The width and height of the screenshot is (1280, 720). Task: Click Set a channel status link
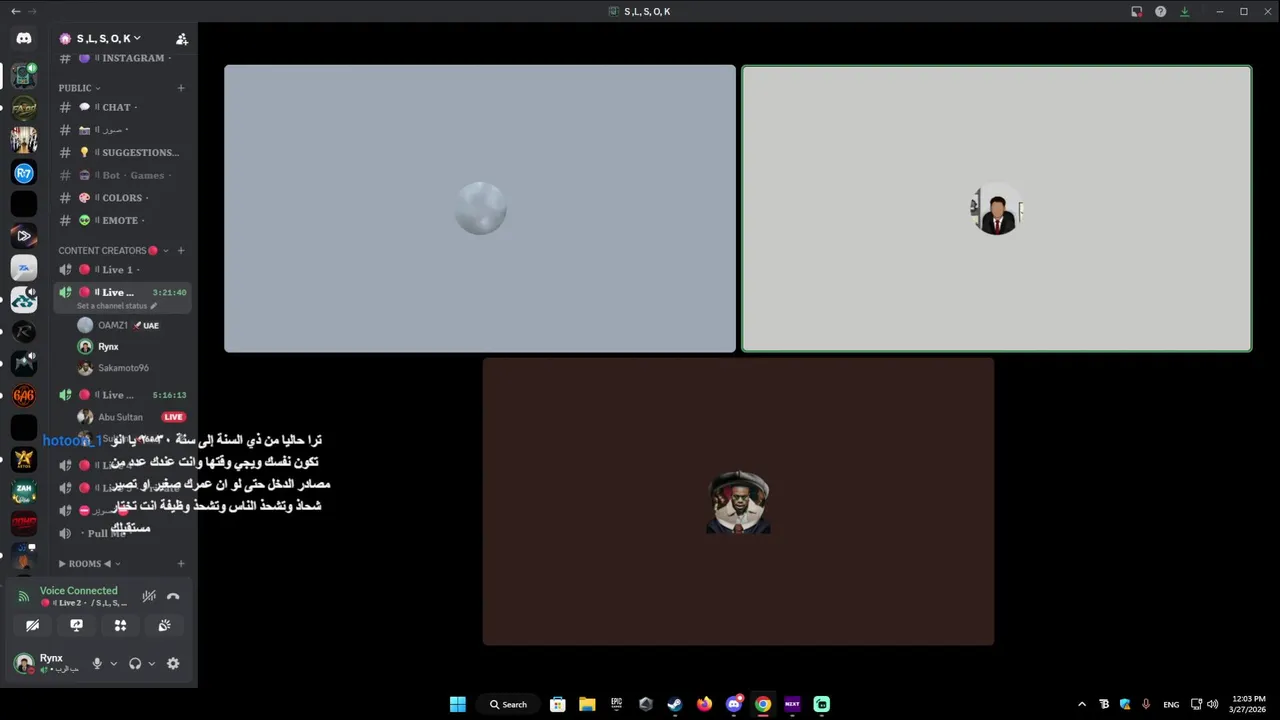(117, 306)
